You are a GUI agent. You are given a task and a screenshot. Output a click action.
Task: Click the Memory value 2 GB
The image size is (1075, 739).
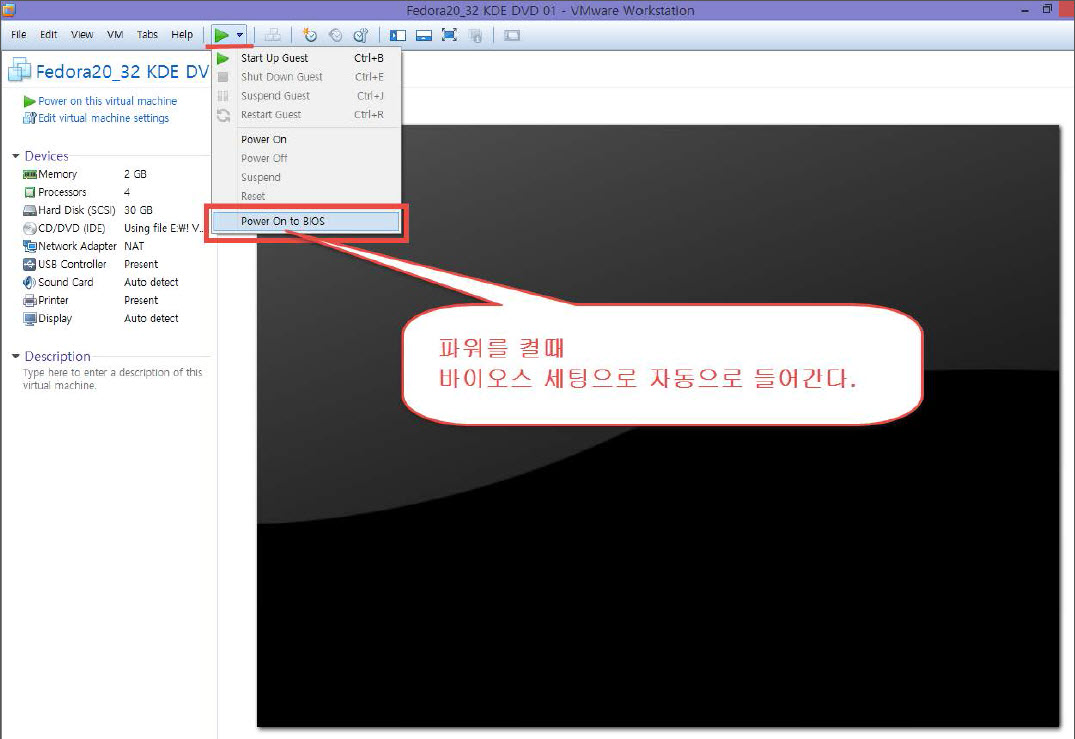pyautogui.click(x=135, y=174)
